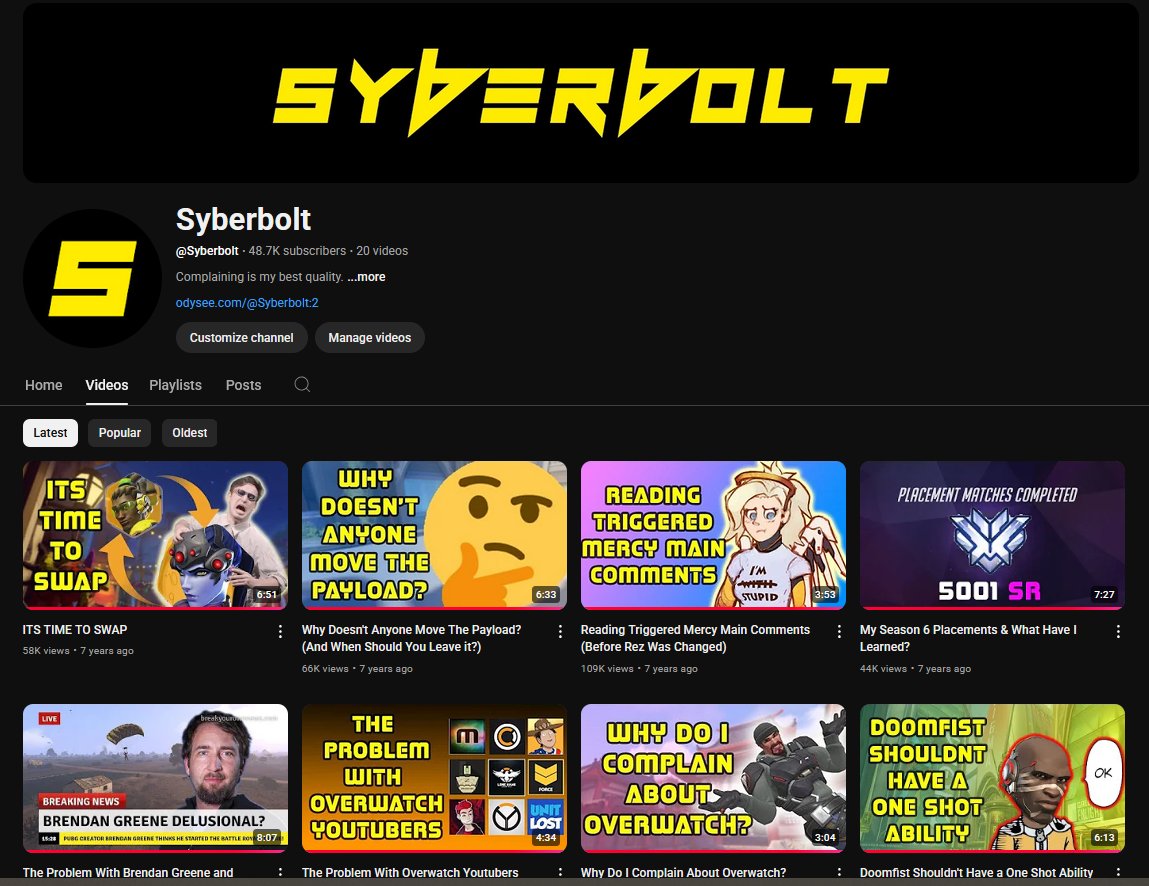Switch to the Videos tab
1149x886 pixels.
pos(106,385)
